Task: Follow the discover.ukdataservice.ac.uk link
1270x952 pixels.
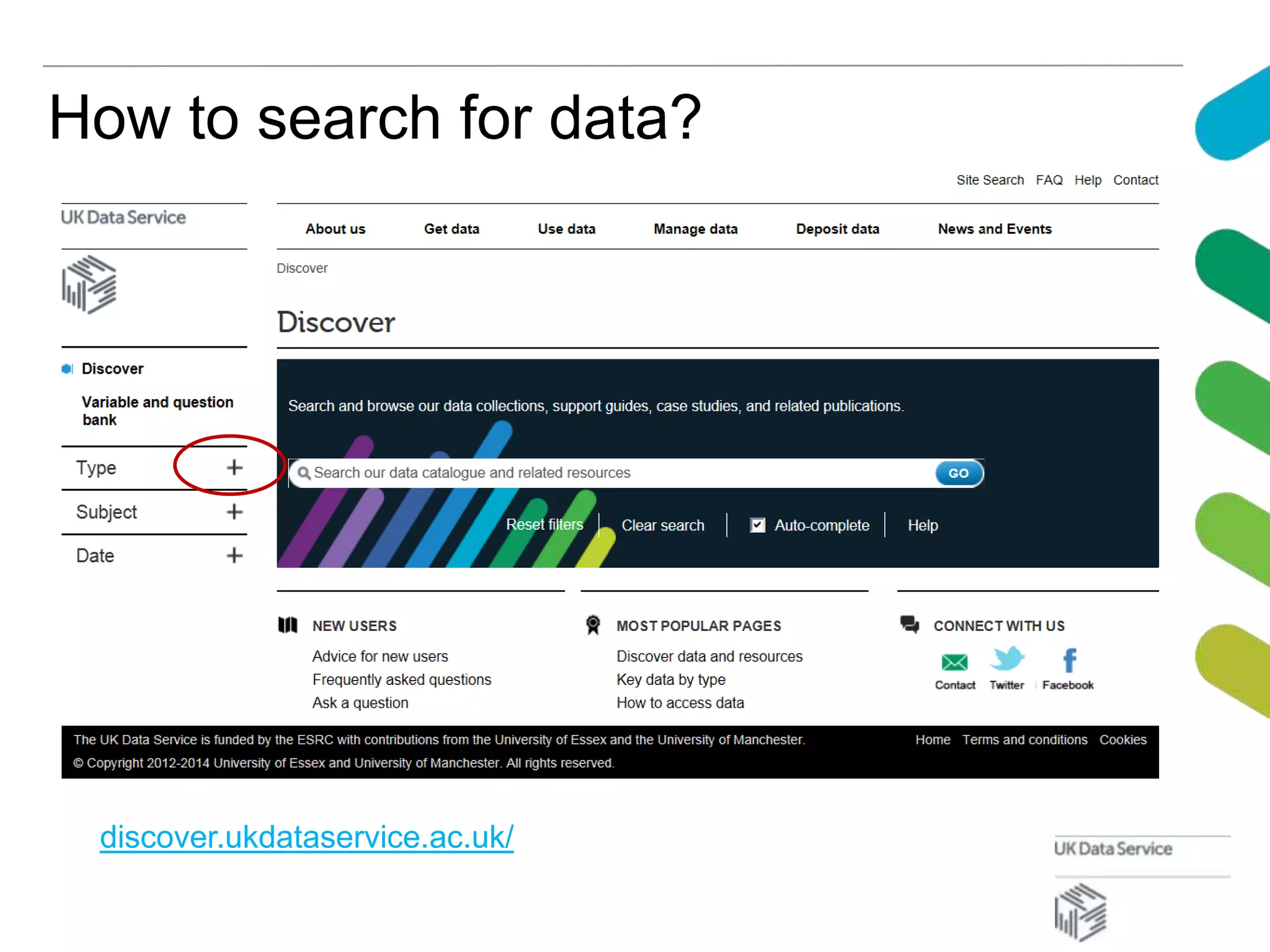Action: pos(307,837)
